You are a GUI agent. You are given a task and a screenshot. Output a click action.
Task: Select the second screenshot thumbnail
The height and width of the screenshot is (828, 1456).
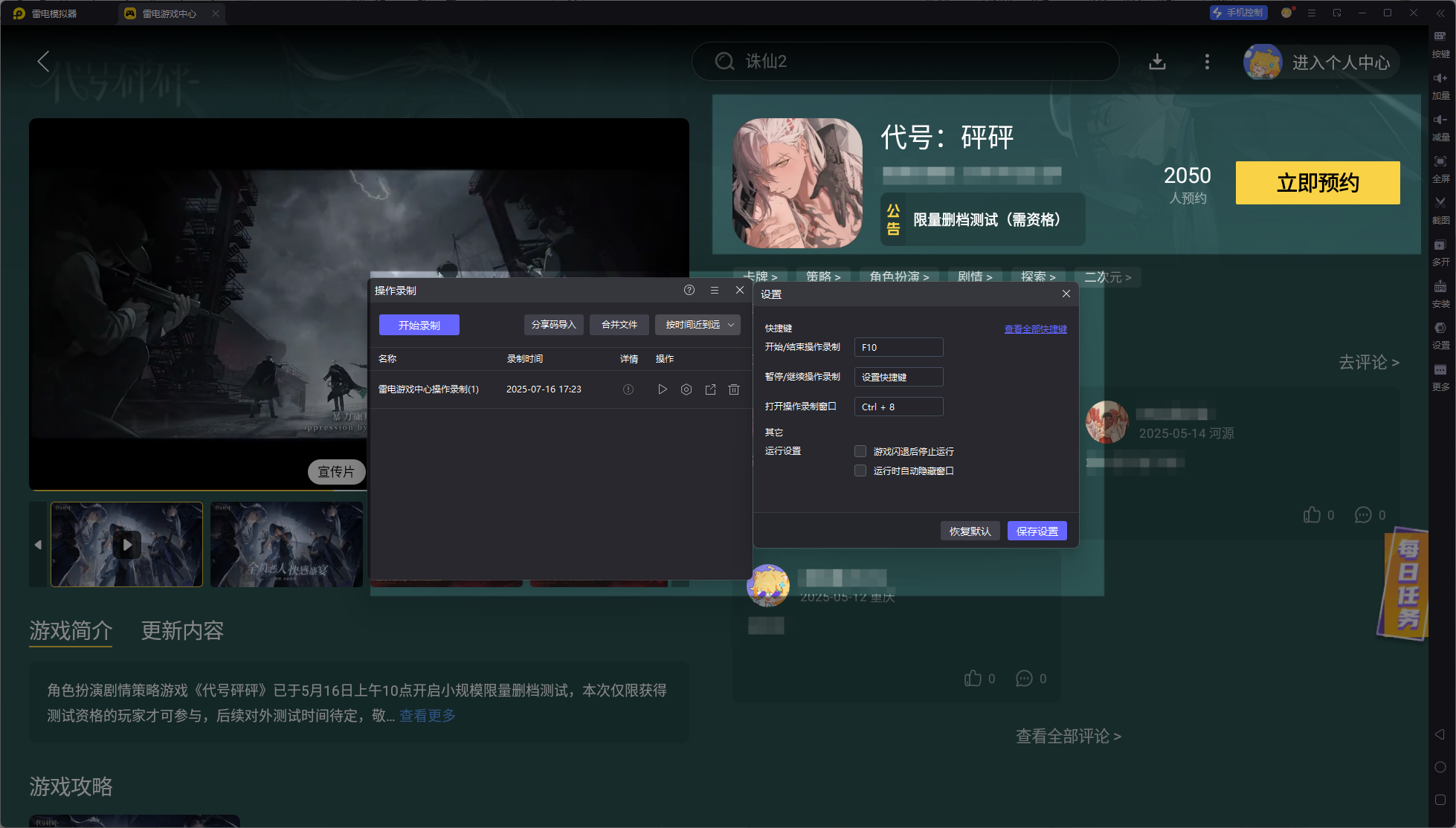[286, 544]
